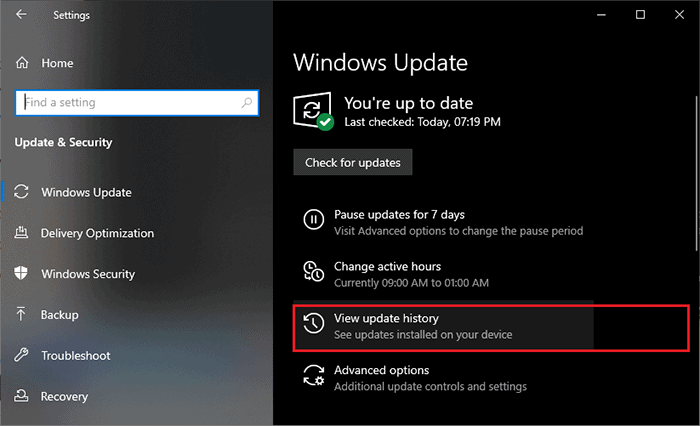Click the Home house icon

[x=22, y=63]
